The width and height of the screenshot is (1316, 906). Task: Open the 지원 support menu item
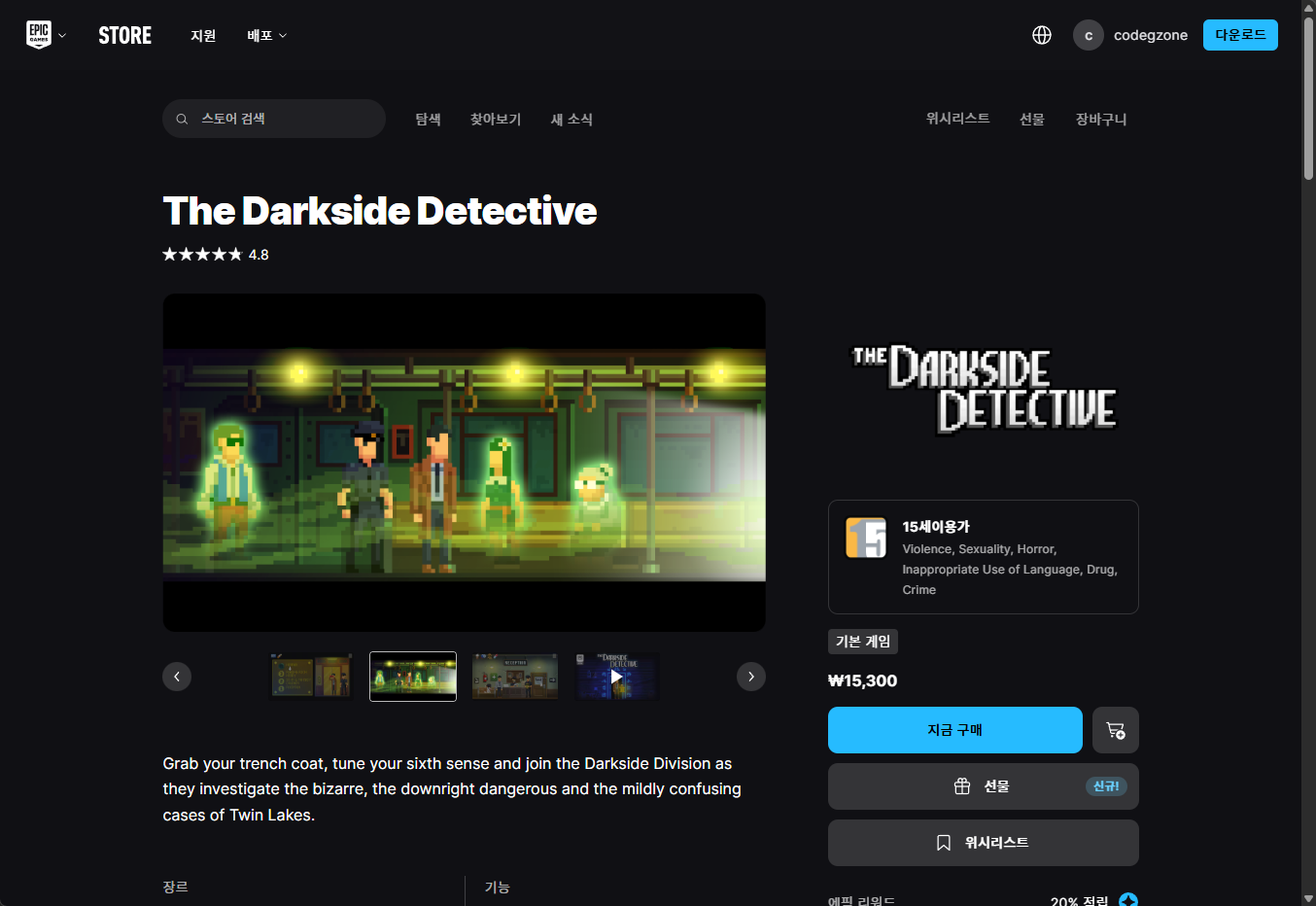pyautogui.click(x=203, y=35)
